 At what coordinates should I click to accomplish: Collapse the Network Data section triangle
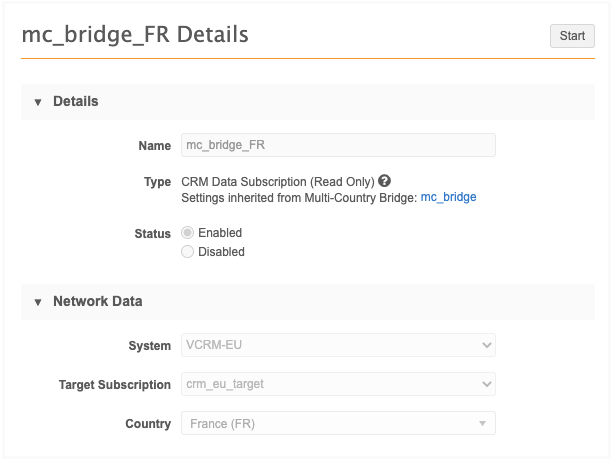(x=38, y=301)
